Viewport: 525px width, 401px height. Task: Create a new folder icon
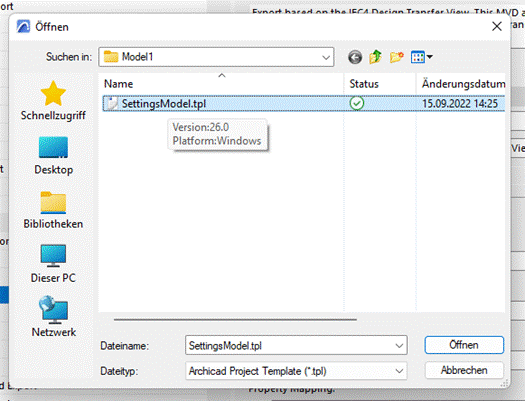[x=396, y=57]
